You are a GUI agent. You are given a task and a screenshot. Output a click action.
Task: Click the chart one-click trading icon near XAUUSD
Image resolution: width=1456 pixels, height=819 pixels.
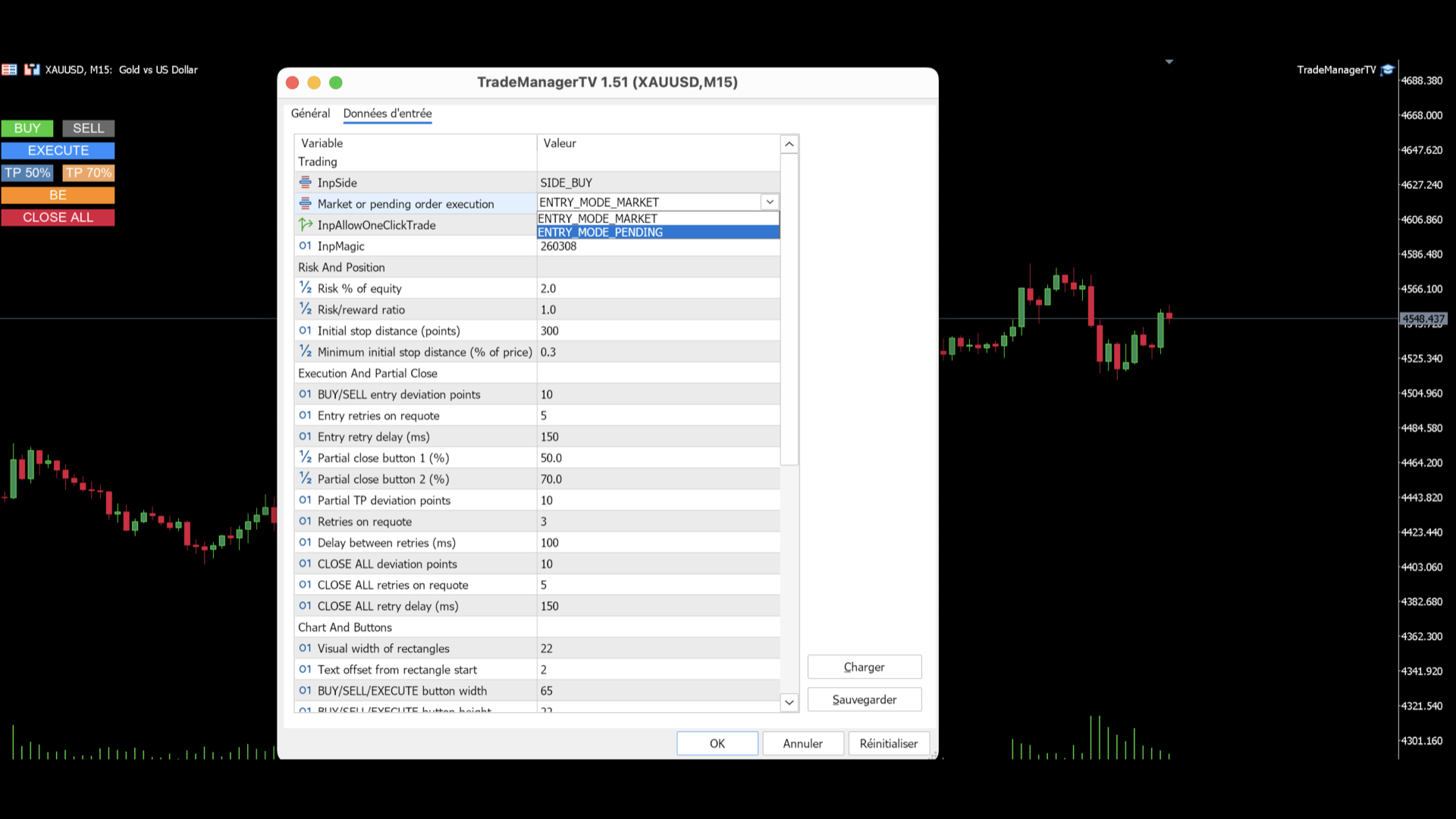[x=32, y=70]
